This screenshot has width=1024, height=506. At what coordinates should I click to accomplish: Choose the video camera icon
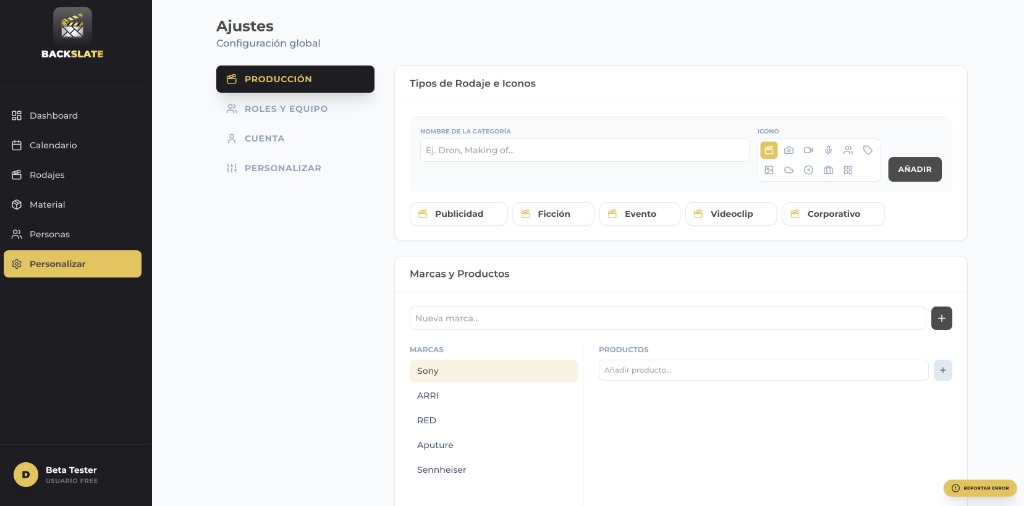808,150
